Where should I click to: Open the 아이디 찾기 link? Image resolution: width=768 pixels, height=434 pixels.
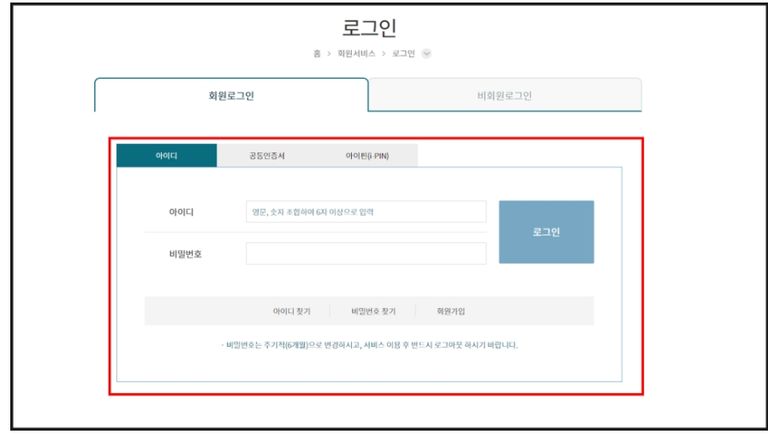[x=292, y=311]
